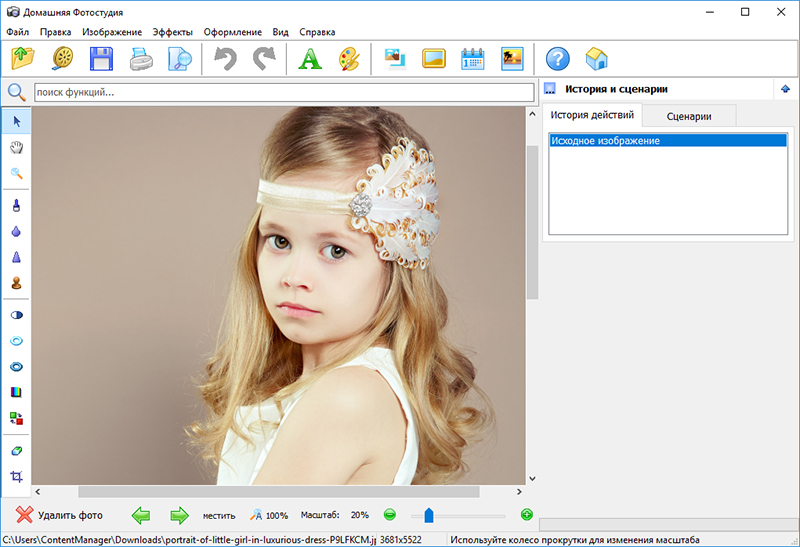The image size is (800, 547).
Task: Select the arrow pointer tool
Action: (16, 121)
